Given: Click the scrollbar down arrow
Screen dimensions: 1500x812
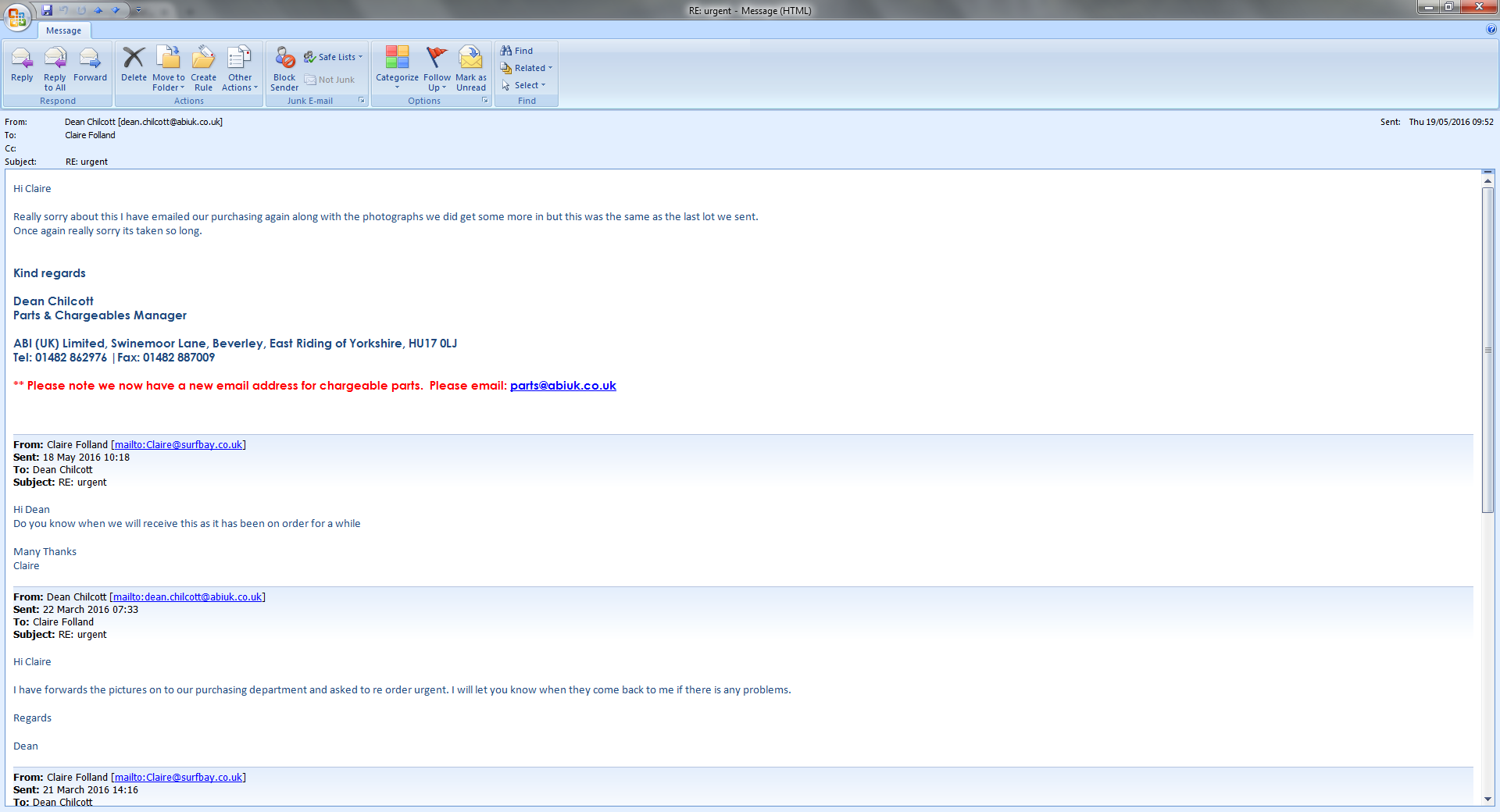Looking at the screenshot, I should [1487, 799].
